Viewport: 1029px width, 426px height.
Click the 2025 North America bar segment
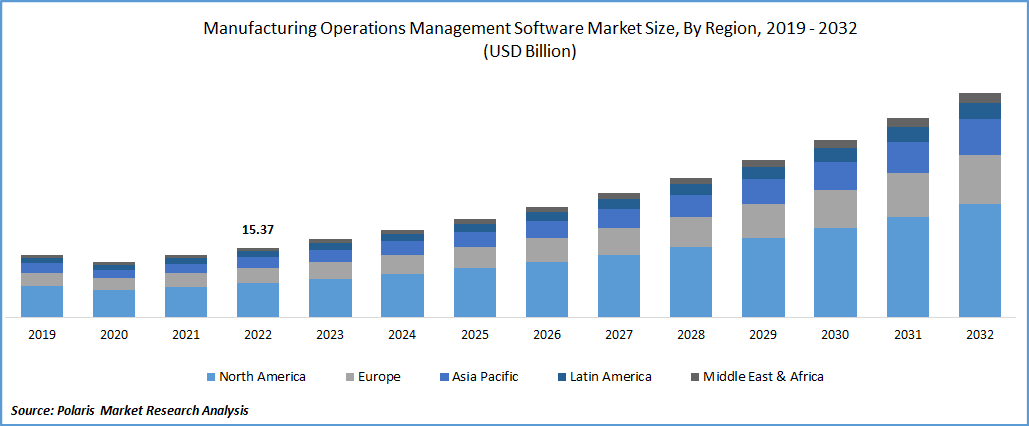[x=474, y=293]
